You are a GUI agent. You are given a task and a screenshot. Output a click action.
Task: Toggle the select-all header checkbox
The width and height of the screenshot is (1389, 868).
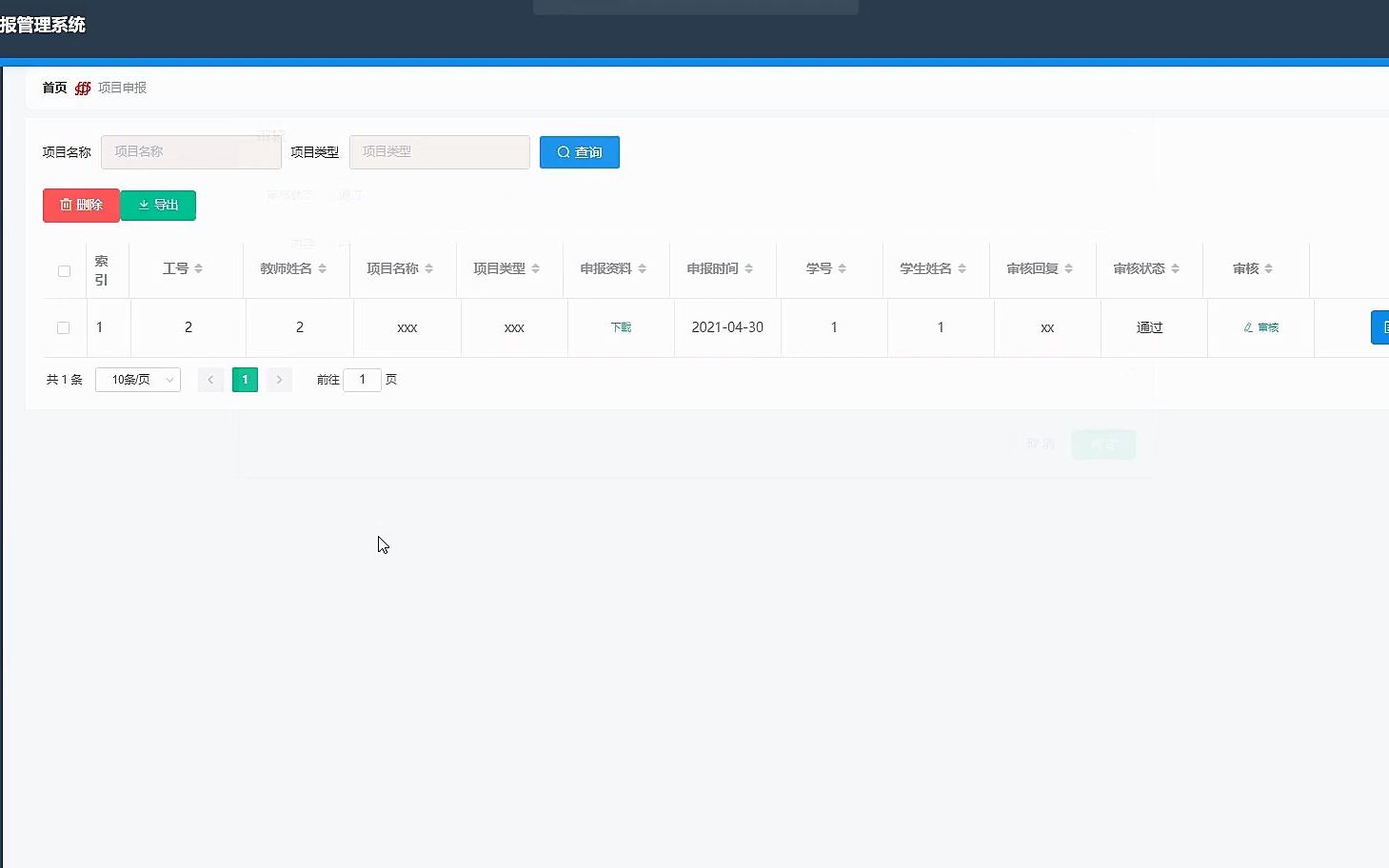pyautogui.click(x=64, y=271)
